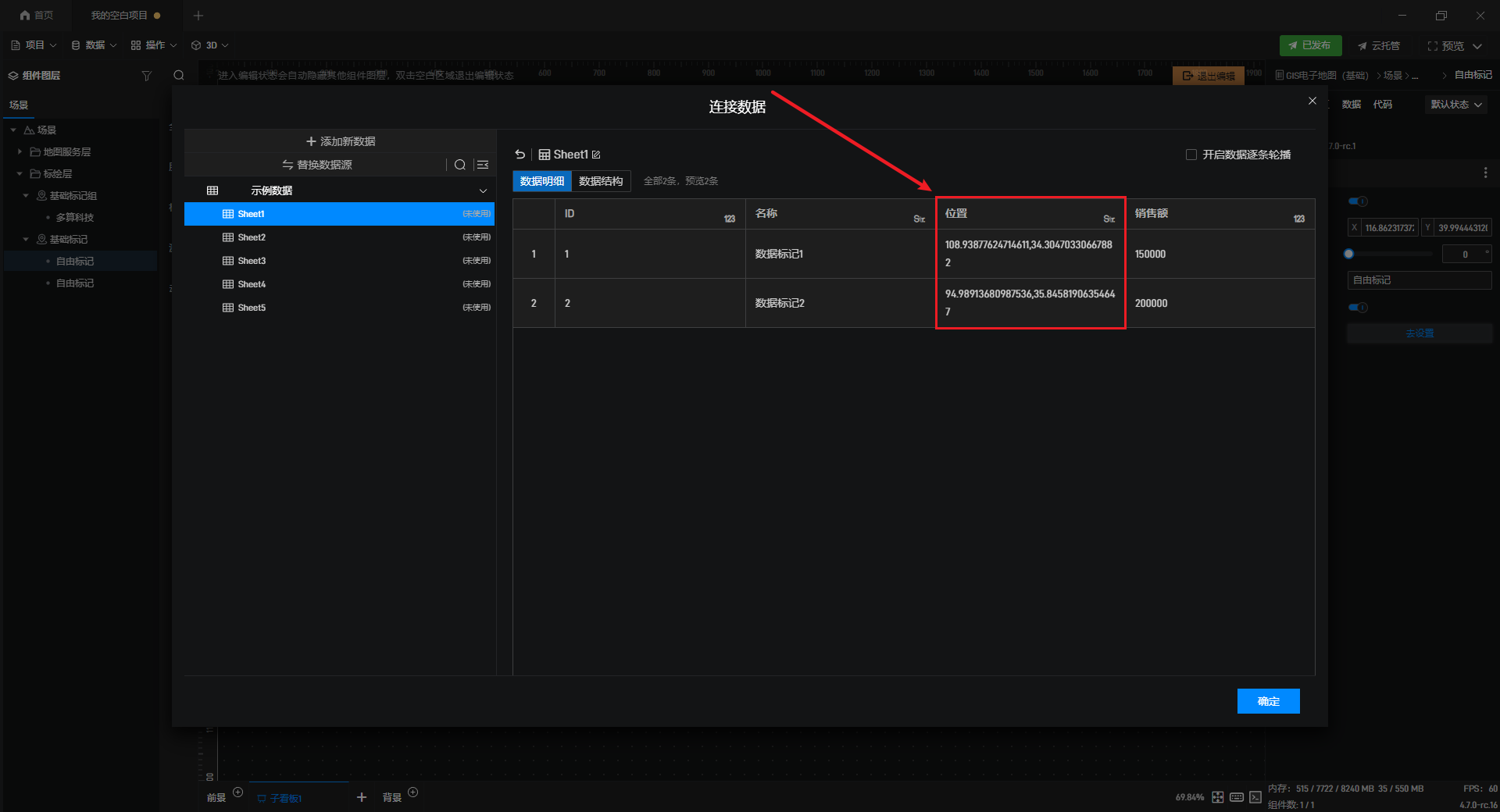Click the list menu icon beside data search

[483, 165]
